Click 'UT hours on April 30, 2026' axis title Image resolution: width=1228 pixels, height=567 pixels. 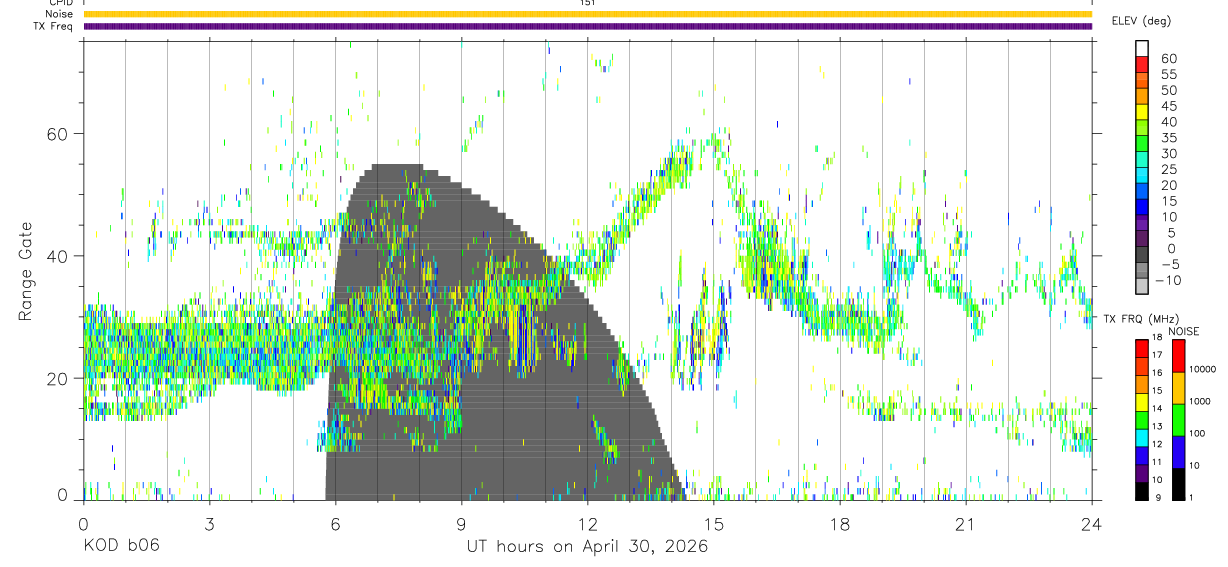pyautogui.click(x=588, y=547)
